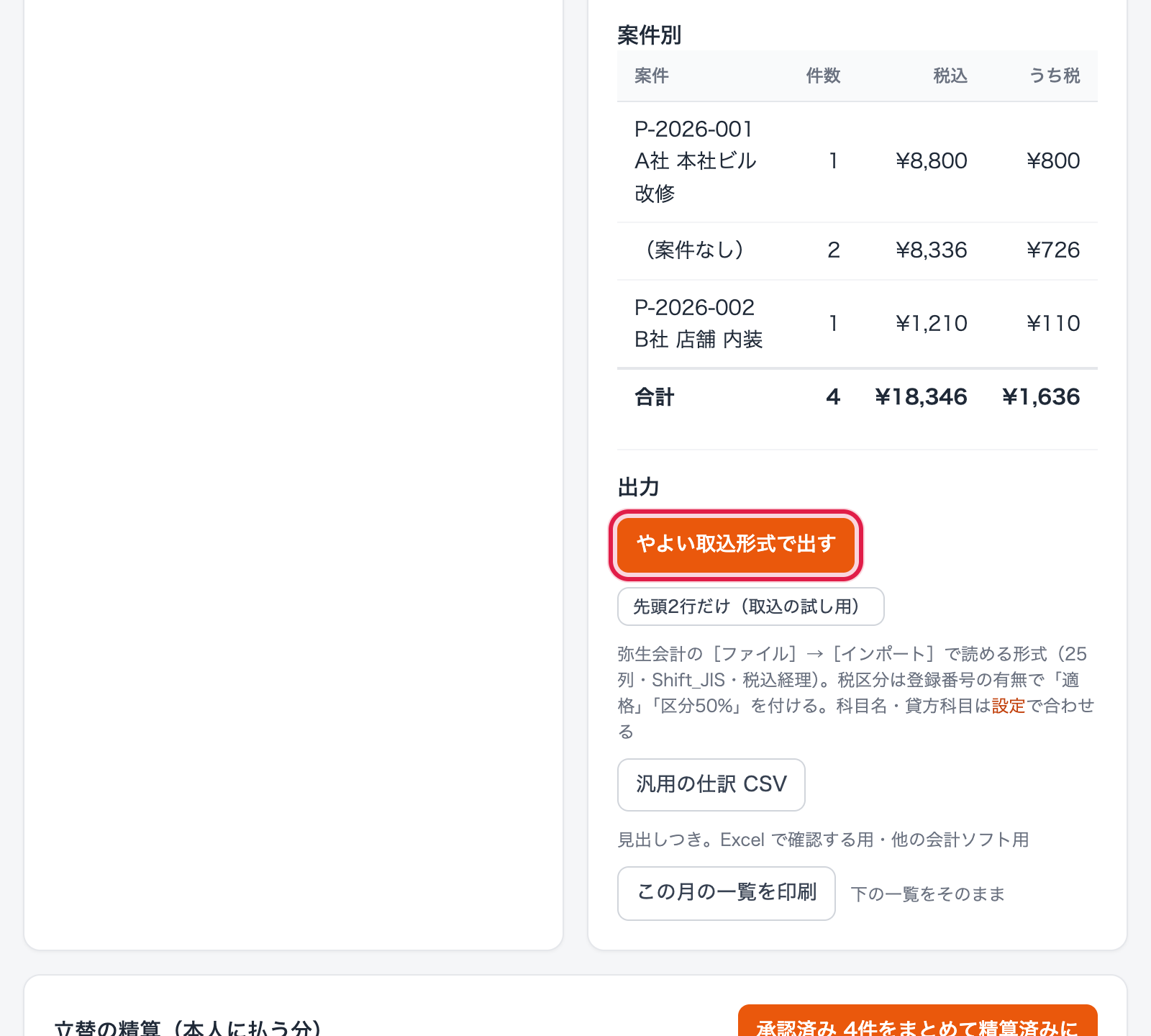Click the 出力 section heading
1151x1036 pixels.
tap(638, 487)
